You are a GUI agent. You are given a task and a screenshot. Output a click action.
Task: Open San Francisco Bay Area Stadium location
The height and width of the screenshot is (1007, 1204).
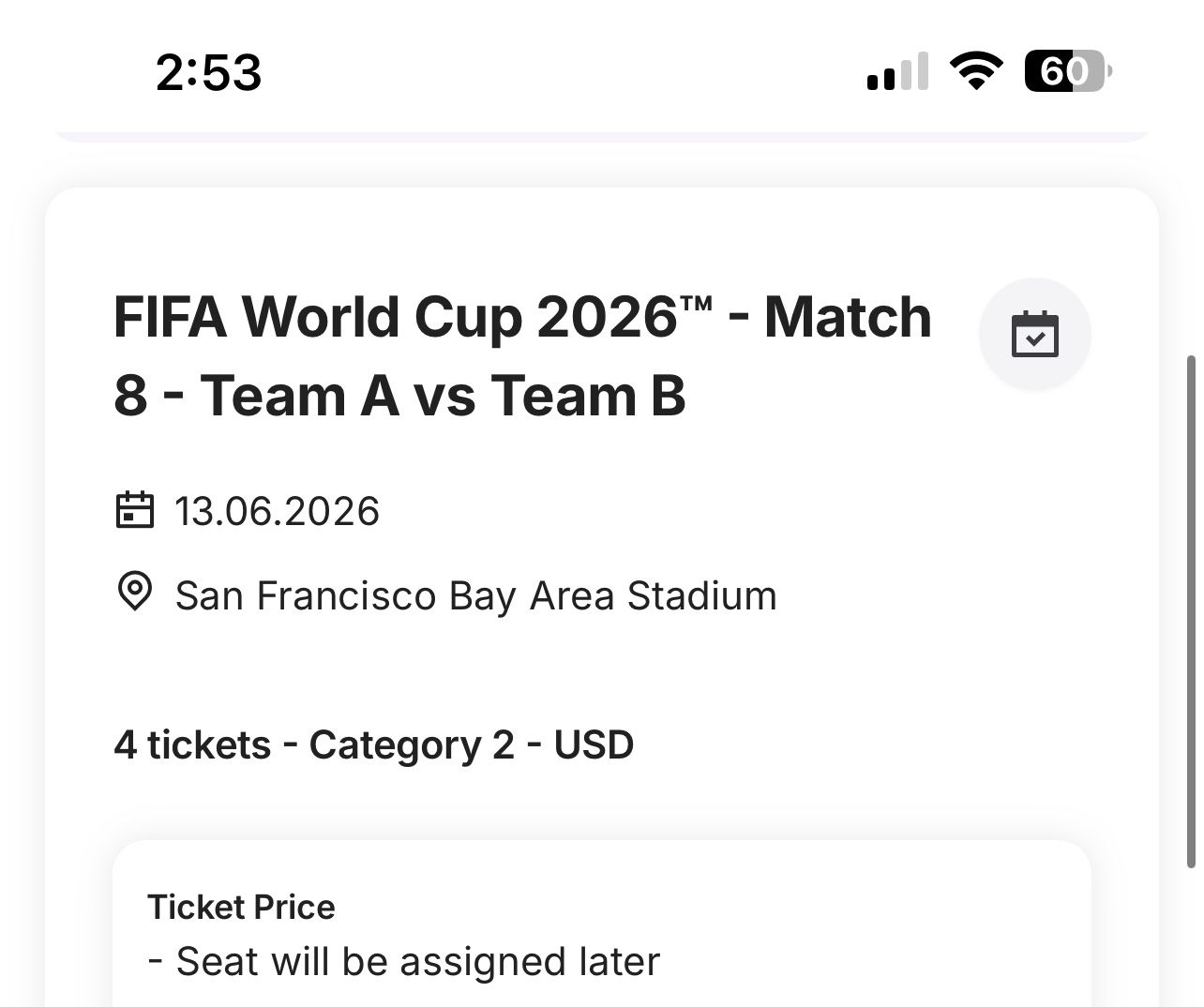click(474, 594)
